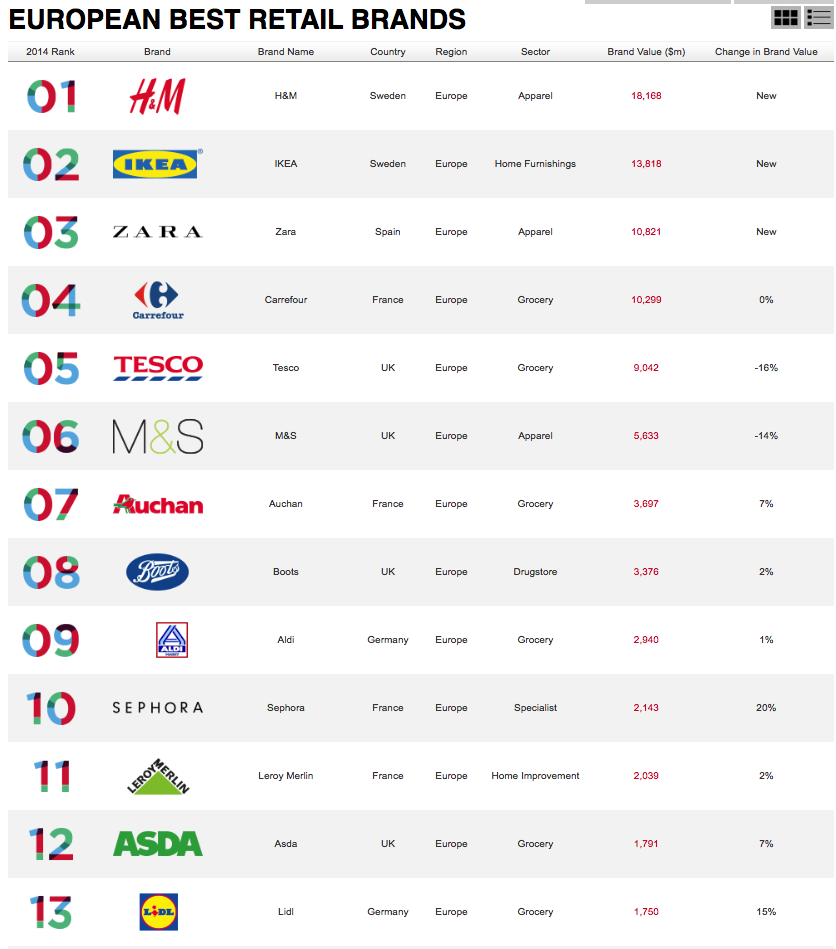Image resolution: width=836 pixels, height=949 pixels.
Task: Open the Zara logo
Action: [157, 232]
